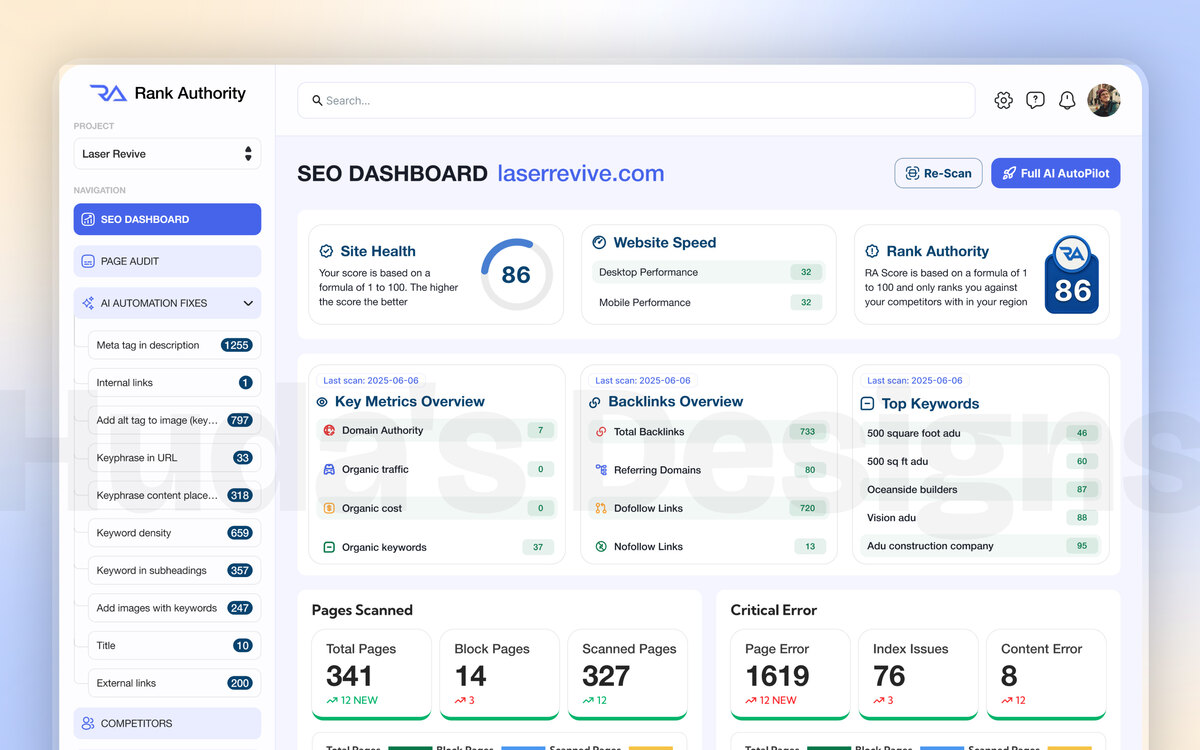The width and height of the screenshot is (1200, 750).
Task: Click the Nofollow Links row icon
Action: point(601,547)
